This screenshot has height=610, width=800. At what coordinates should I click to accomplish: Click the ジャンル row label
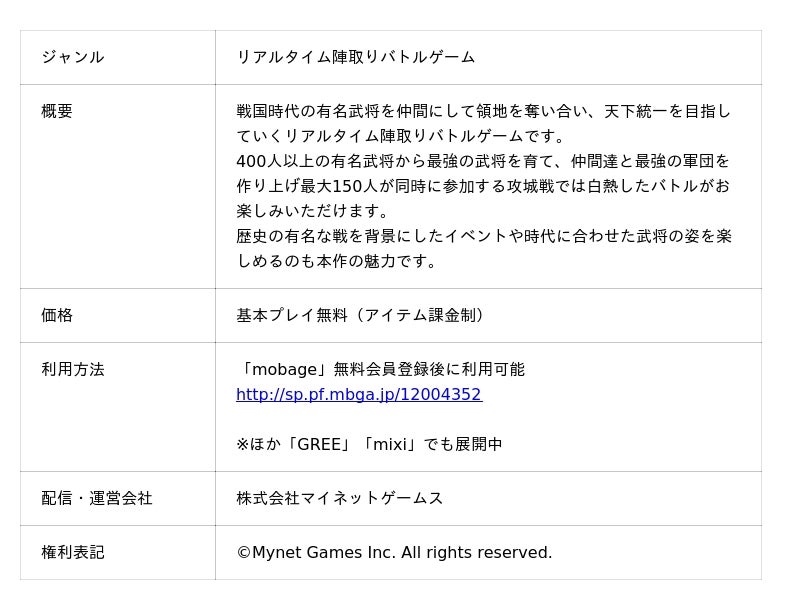pyautogui.click(x=72, y=57)
